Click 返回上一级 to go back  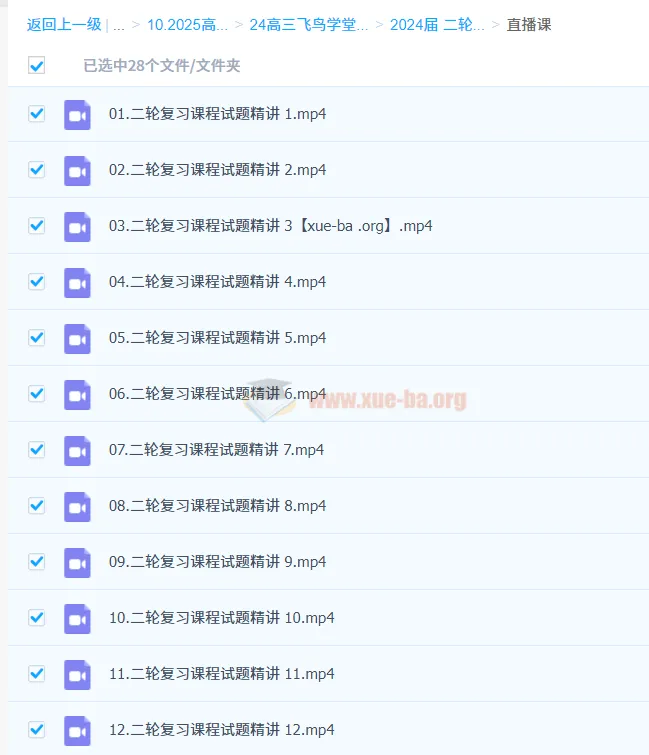pos(64,25)
